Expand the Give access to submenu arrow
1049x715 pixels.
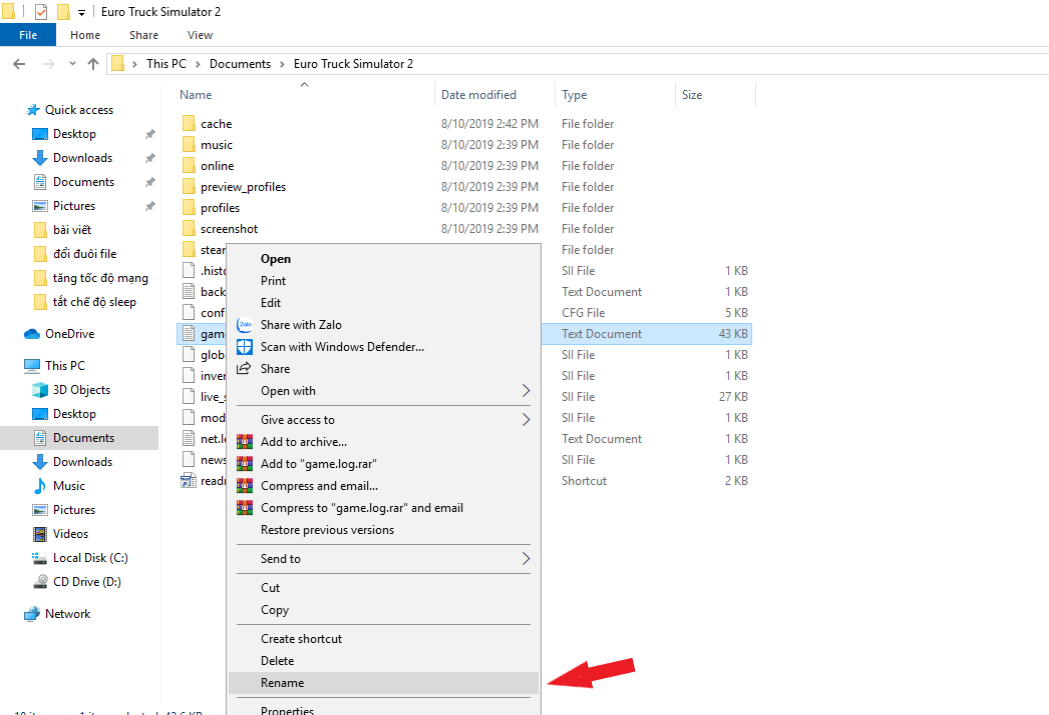[526, 419]
